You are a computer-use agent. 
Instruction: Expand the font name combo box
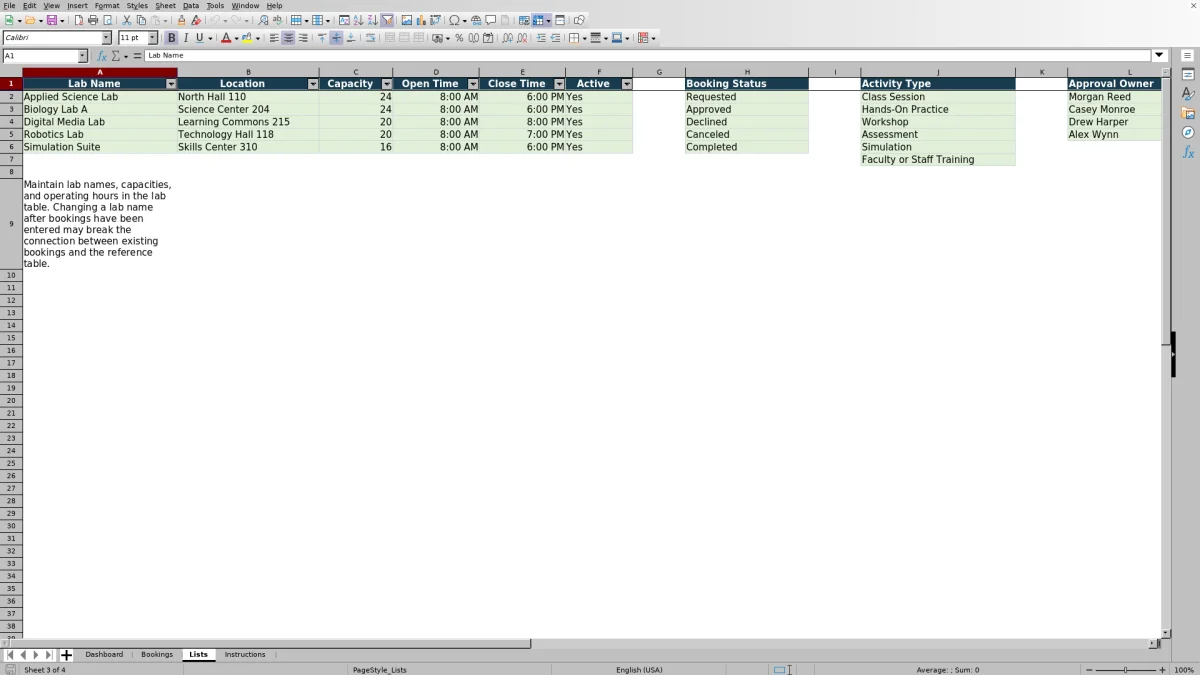107,38
